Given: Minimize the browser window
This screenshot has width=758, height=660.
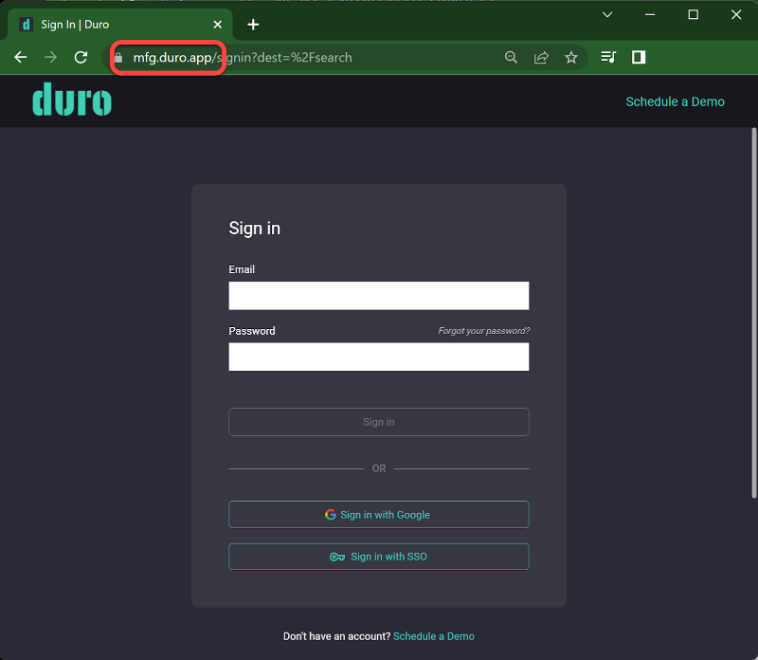Looking at the screenshot, I should click(650, 15).
